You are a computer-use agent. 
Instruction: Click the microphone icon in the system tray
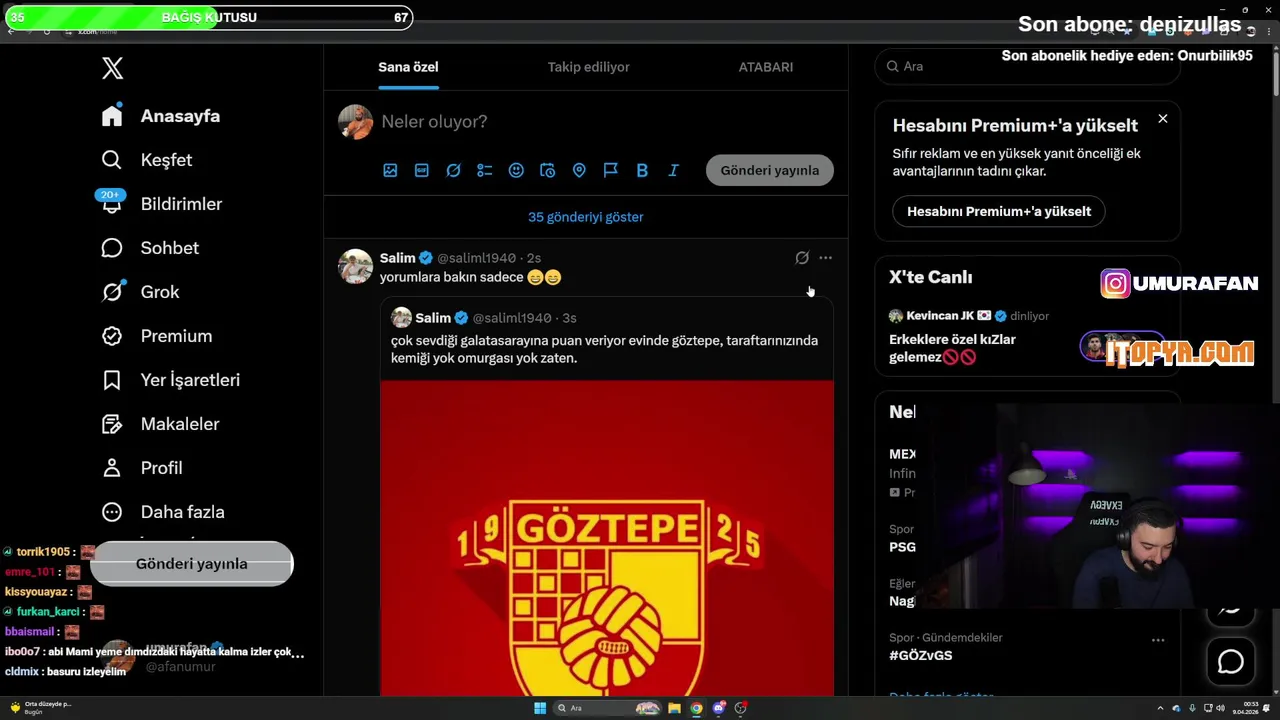coord(1192,708)
